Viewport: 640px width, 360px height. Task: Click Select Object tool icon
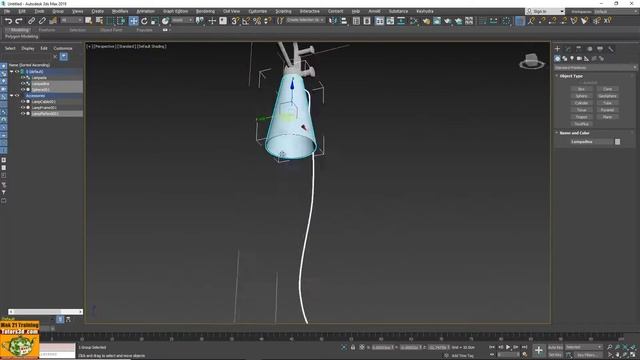[x=89, y=21]
